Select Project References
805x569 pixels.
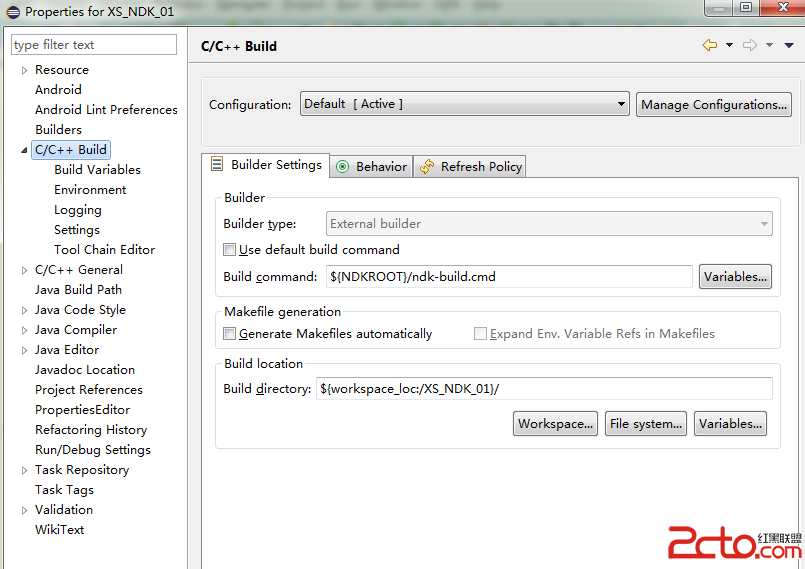pos(89,390)
